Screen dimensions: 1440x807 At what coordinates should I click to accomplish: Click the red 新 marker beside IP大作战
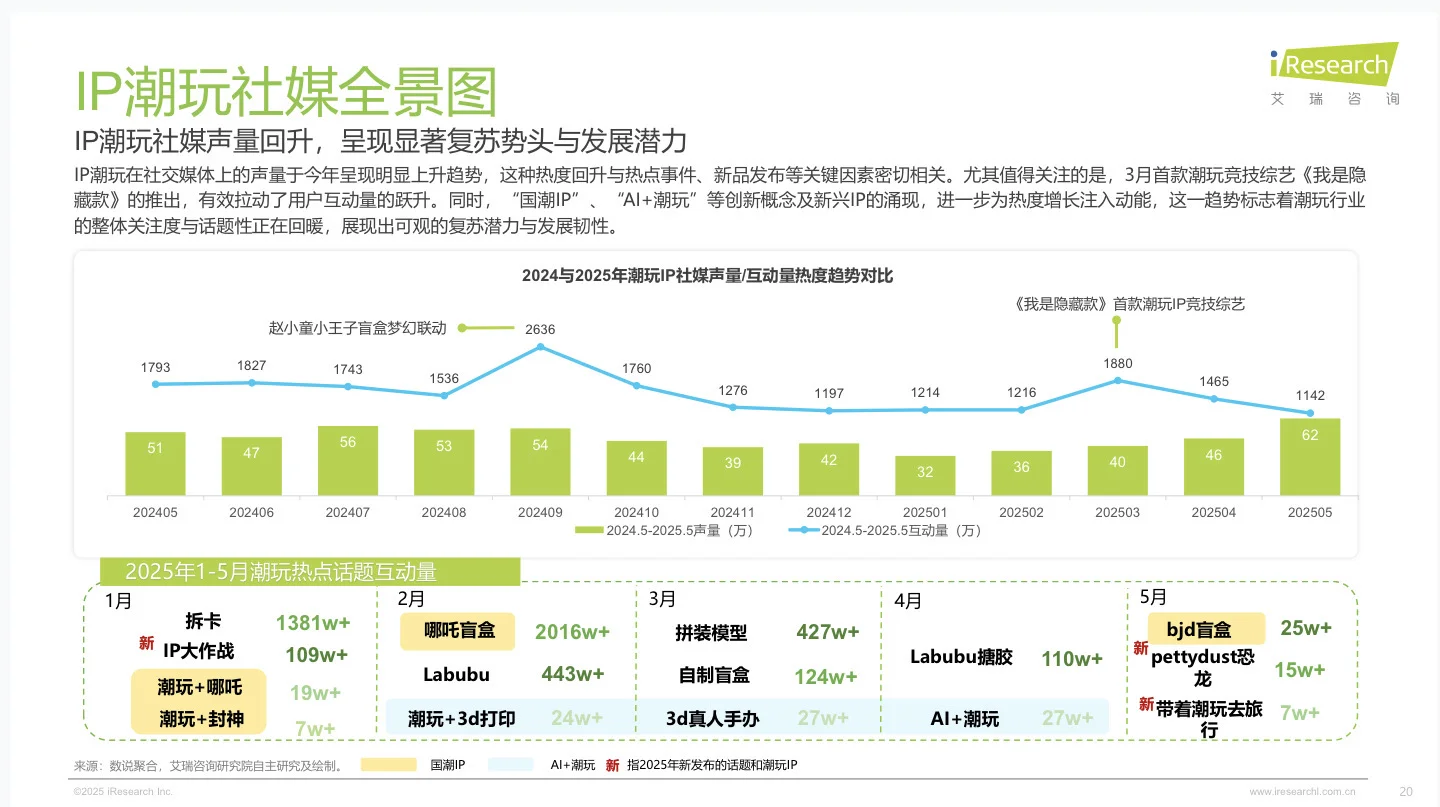(146, 644)
